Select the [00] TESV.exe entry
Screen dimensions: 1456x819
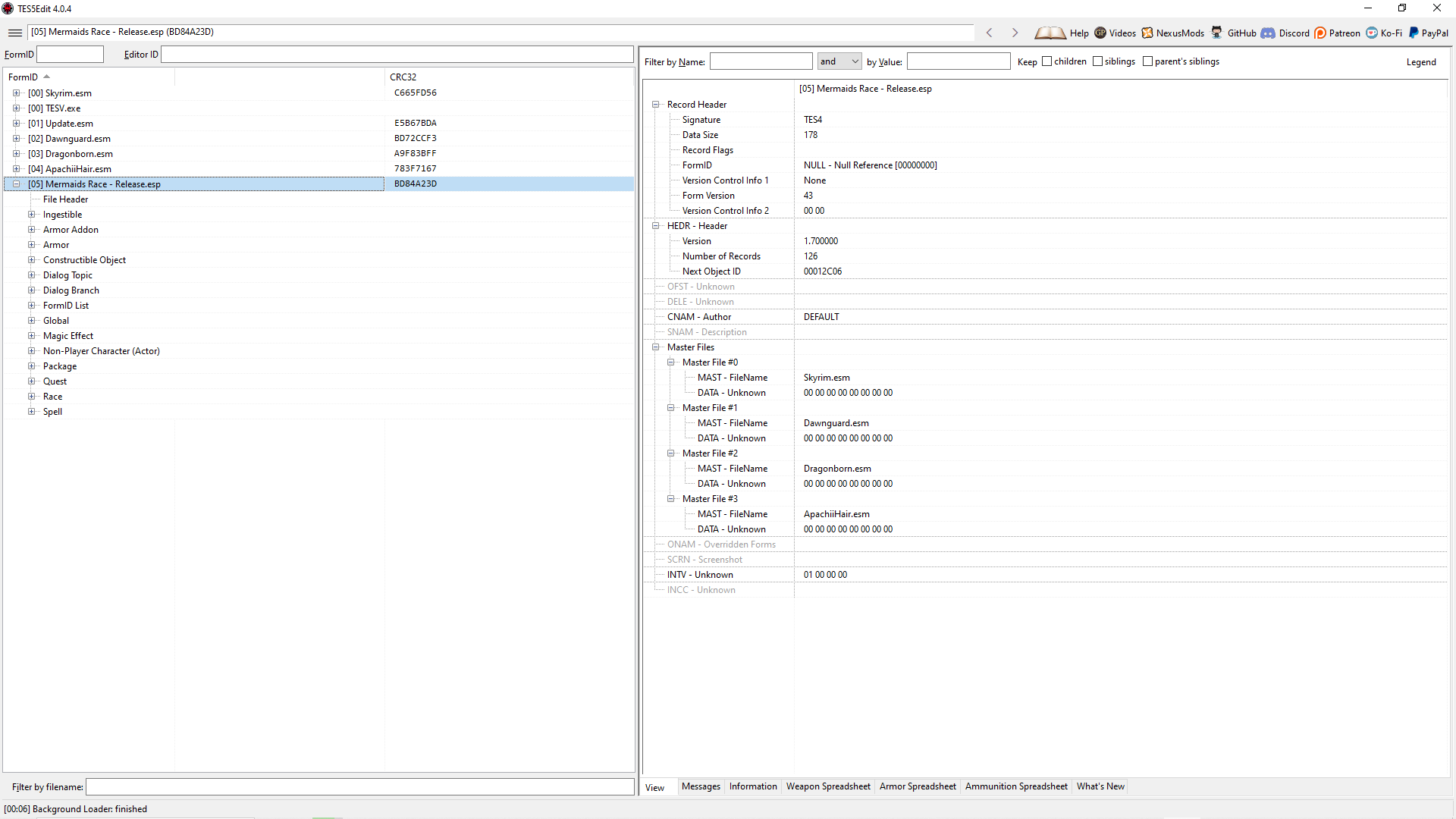[54, 108]
